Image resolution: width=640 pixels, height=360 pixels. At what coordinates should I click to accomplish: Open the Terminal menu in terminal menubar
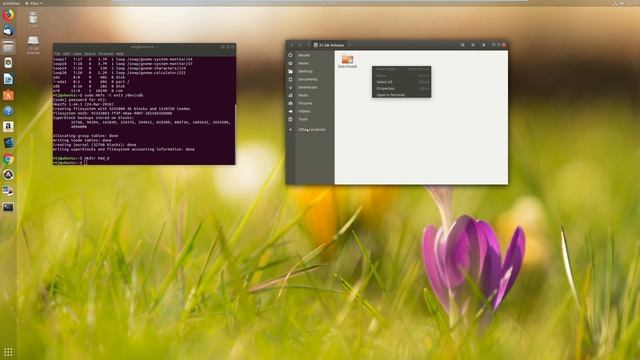point(105,53)
